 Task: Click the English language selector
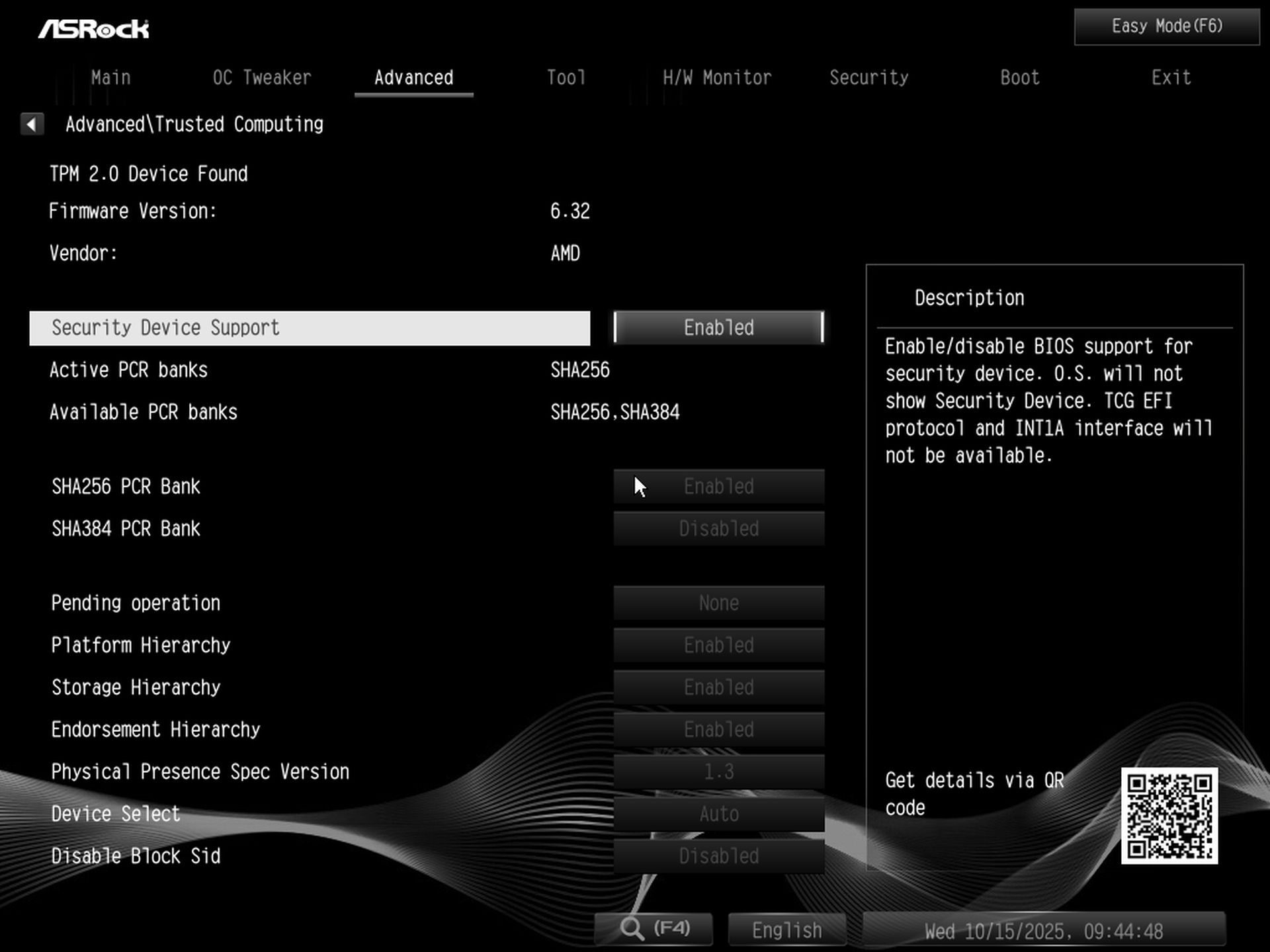click(786, 929)
